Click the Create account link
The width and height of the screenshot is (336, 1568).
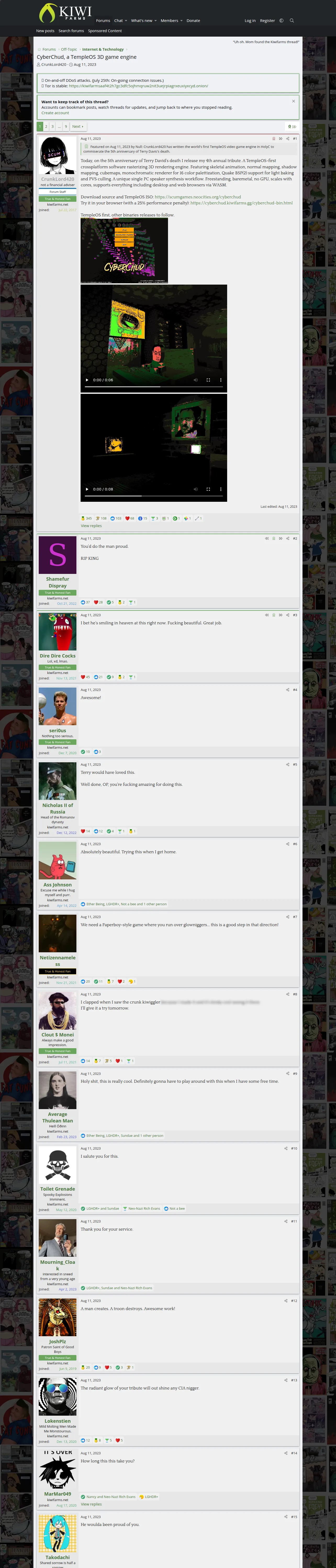pos(55,113)
